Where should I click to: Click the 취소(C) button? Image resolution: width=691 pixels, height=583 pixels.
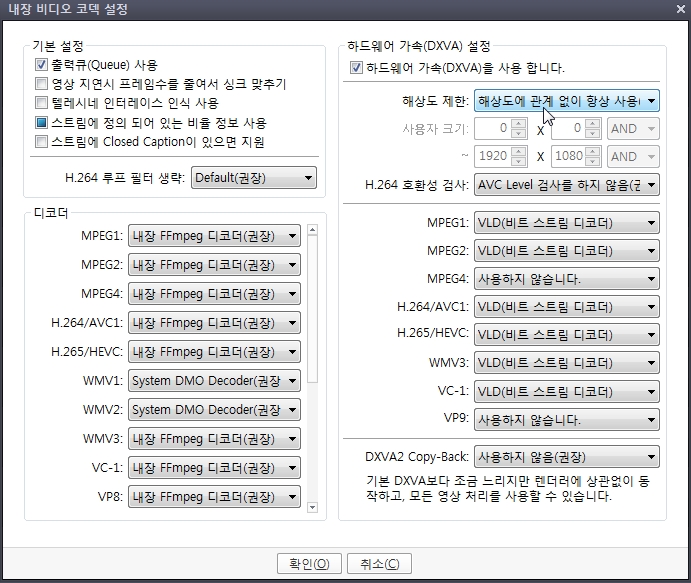(379, 564)
